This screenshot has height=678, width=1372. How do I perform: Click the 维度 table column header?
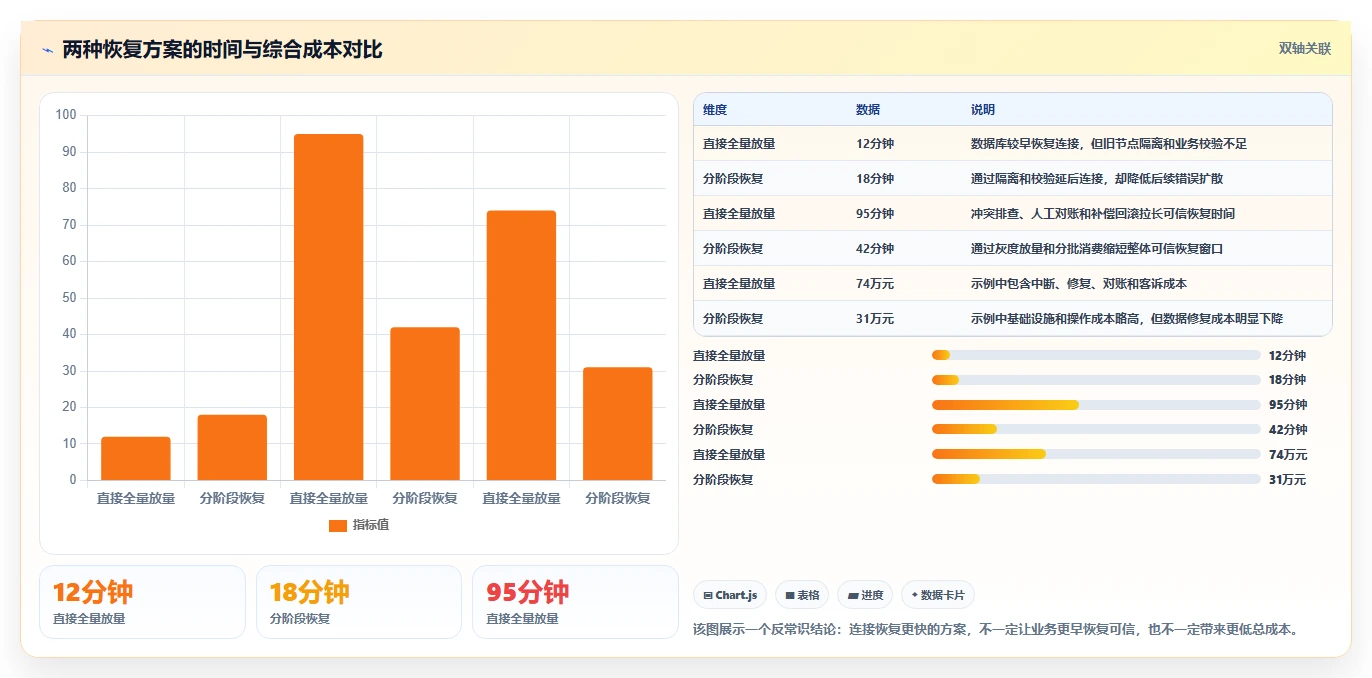(x=715, y=110)
